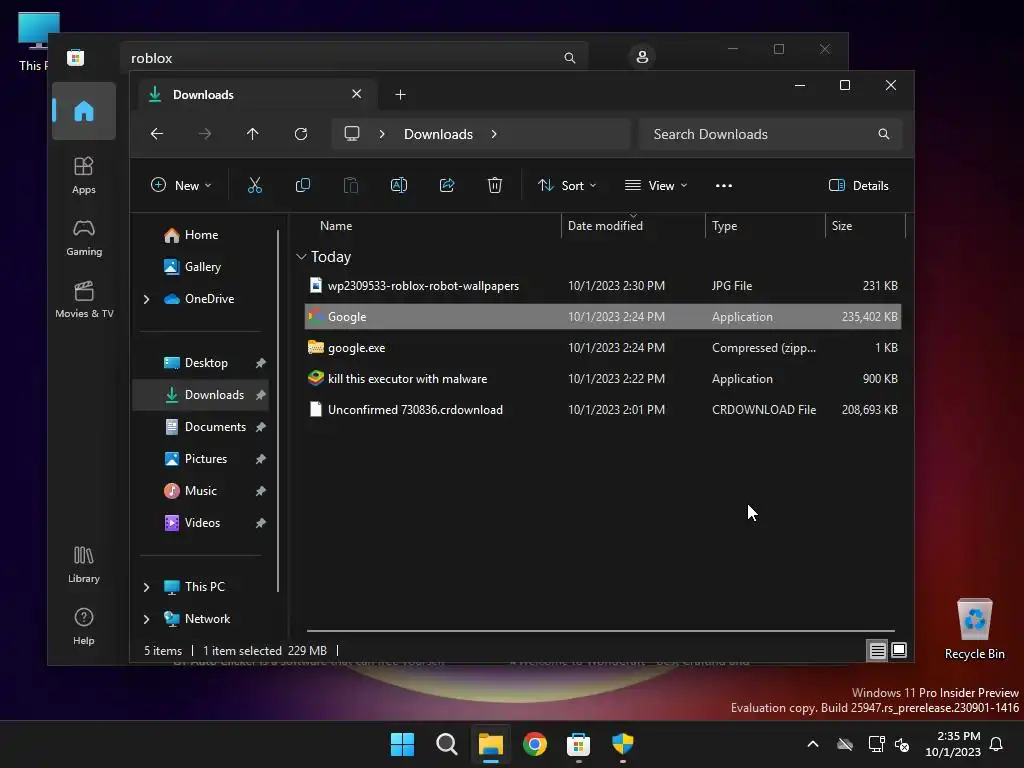The width and height of the screenshot is (1024, 768).
Task: Click the search magnifier in Search Downloads
Action: [884, 134]
